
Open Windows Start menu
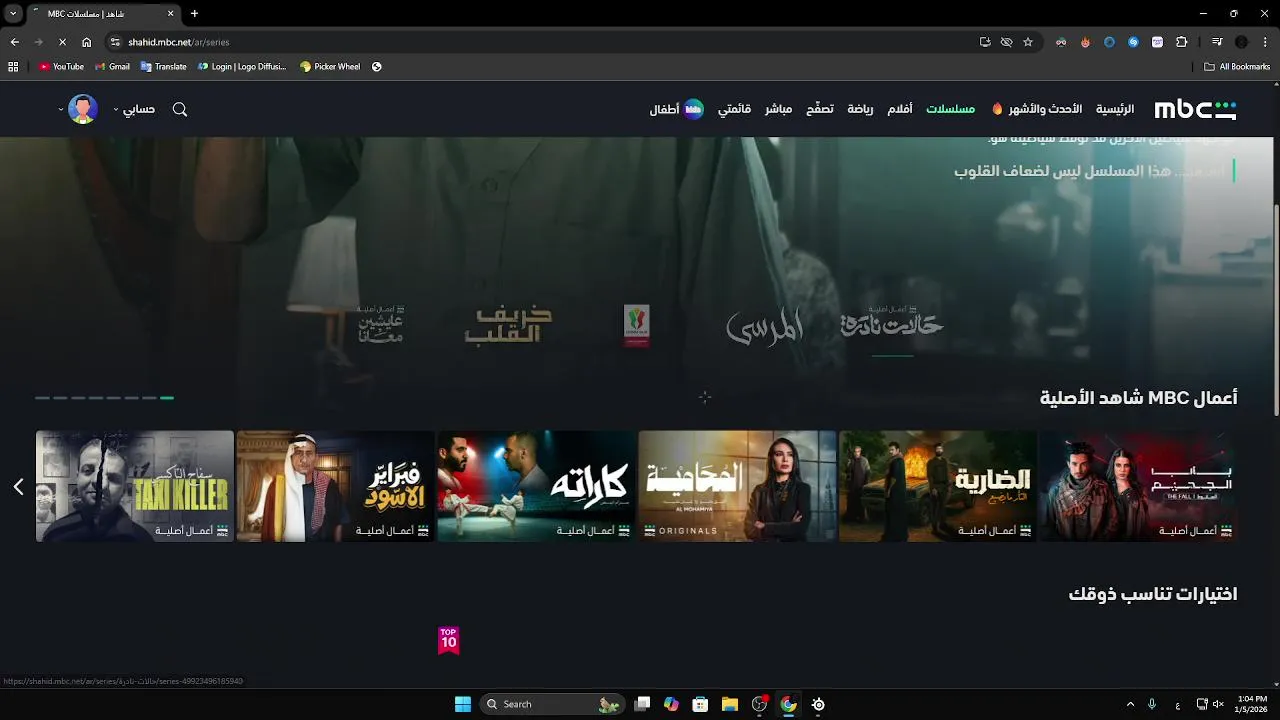click(x=463, y=704)
